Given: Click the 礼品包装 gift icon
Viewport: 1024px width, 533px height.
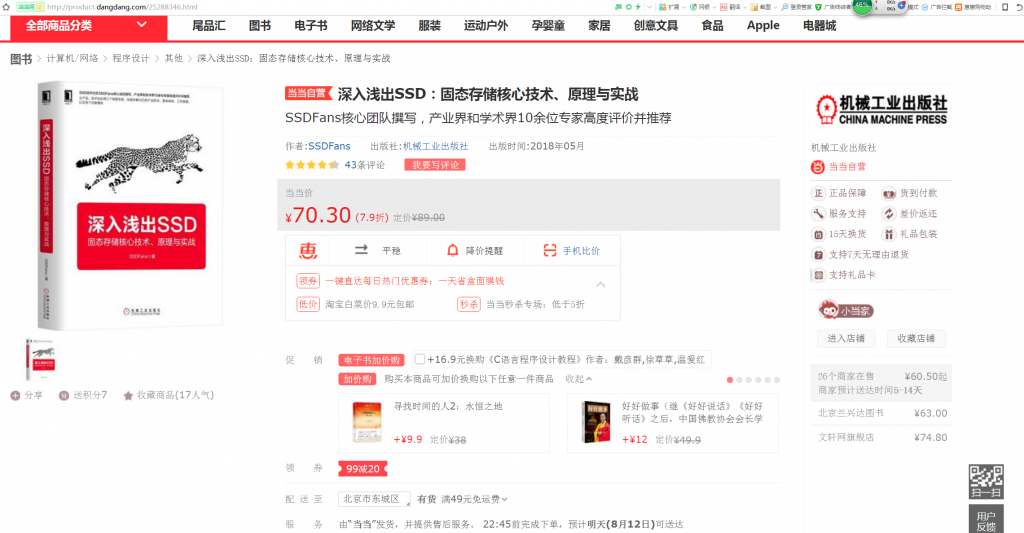Looking at the screenshot, I should pos(889,234).
